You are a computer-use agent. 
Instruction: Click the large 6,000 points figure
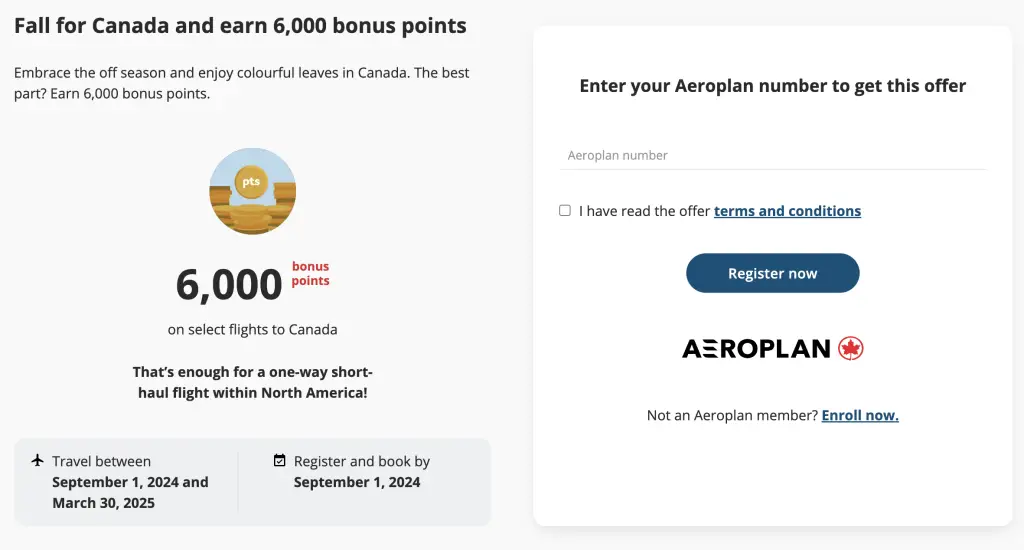pyautogui.click(x=229, y=285)
